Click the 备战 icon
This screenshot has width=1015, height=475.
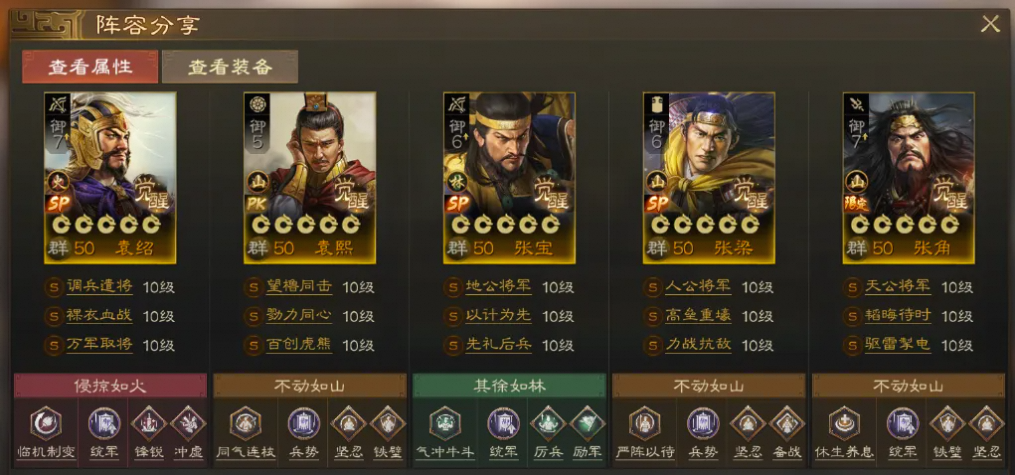point(786,425)
